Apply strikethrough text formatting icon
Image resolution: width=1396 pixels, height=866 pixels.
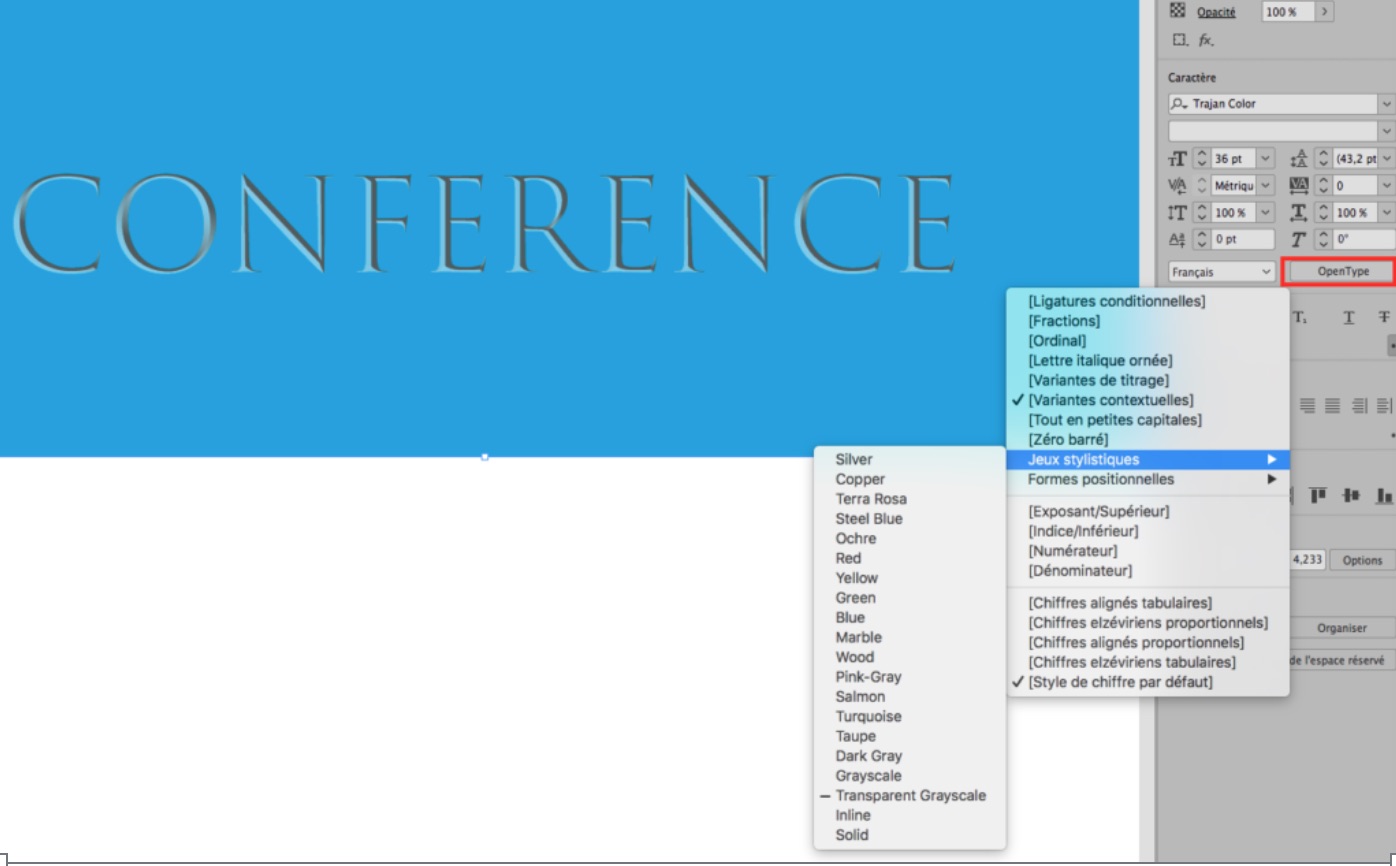(x=1384, y=317)
